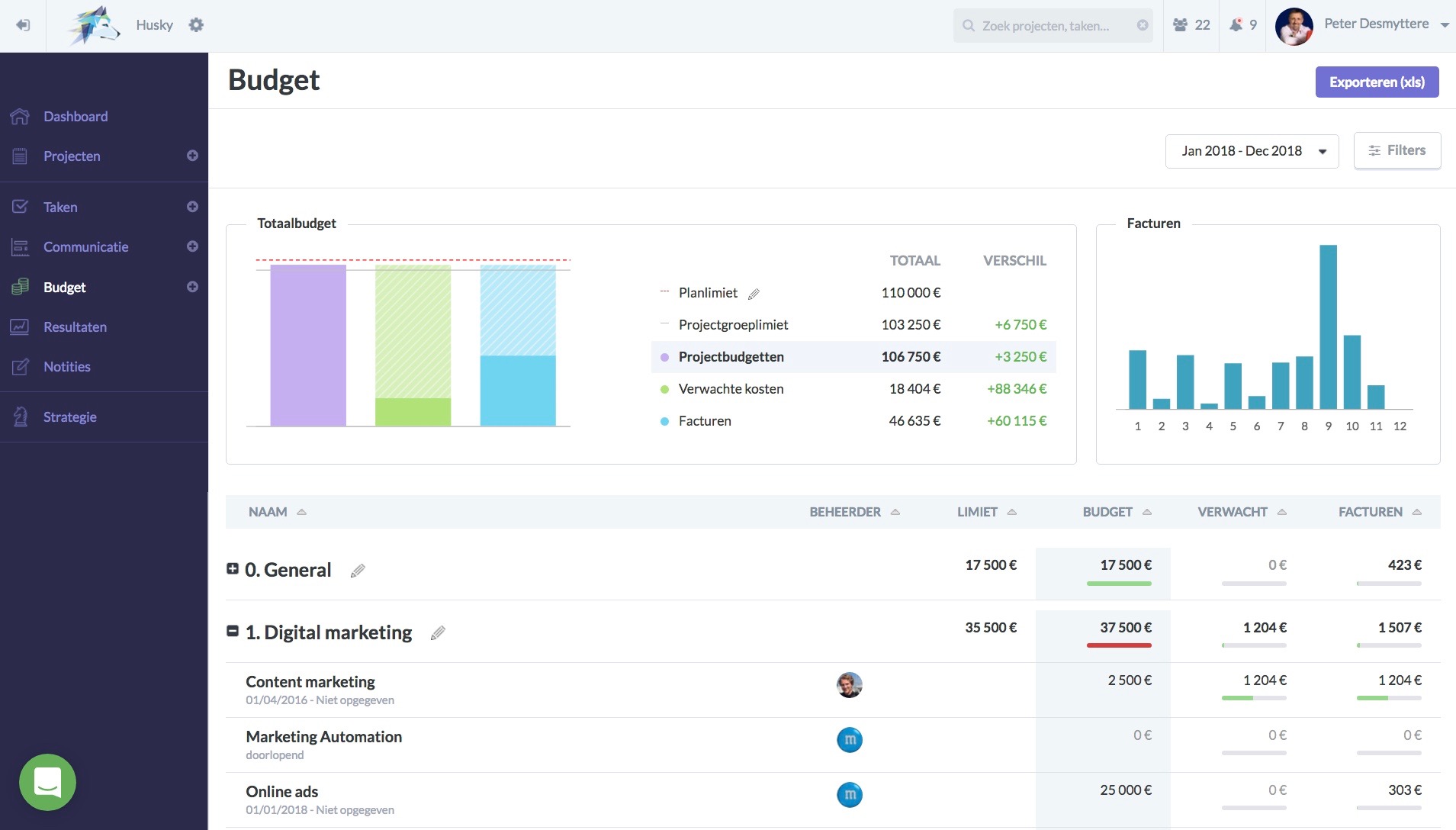Viewport: 1456px width, 830px height.
Task: Click Peter Desmyttere's avatar photo
Action: point(1294,27)
